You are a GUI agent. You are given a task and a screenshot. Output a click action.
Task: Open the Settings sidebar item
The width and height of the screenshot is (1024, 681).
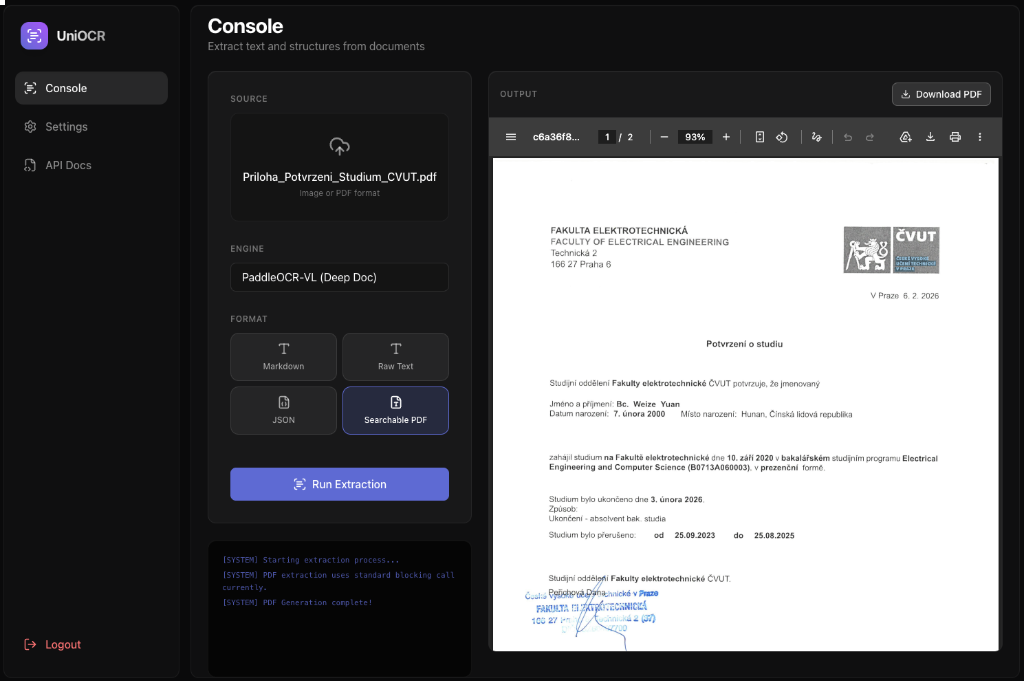coord(91,127)
